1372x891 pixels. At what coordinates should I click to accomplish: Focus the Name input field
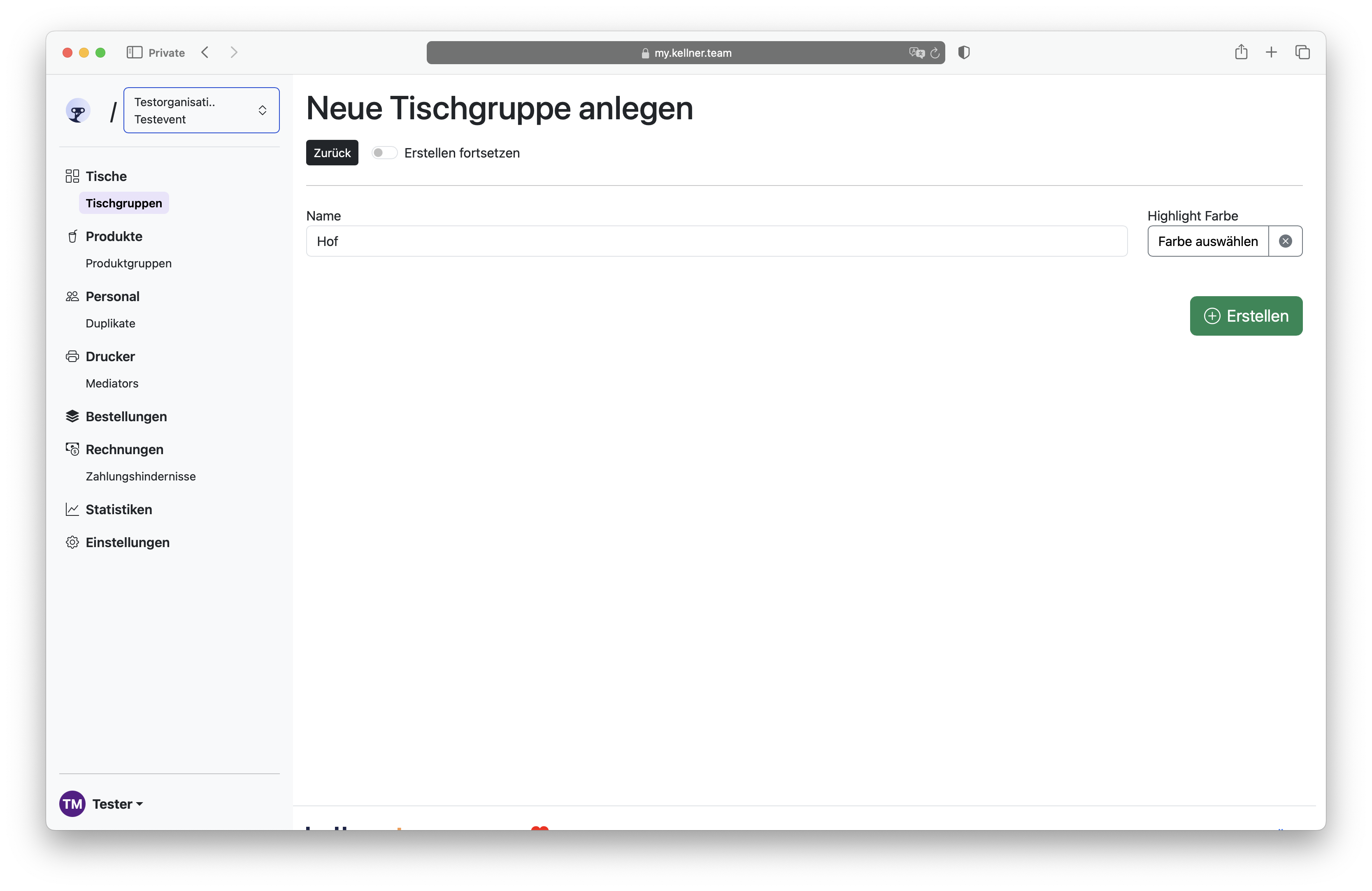(716, 241)
